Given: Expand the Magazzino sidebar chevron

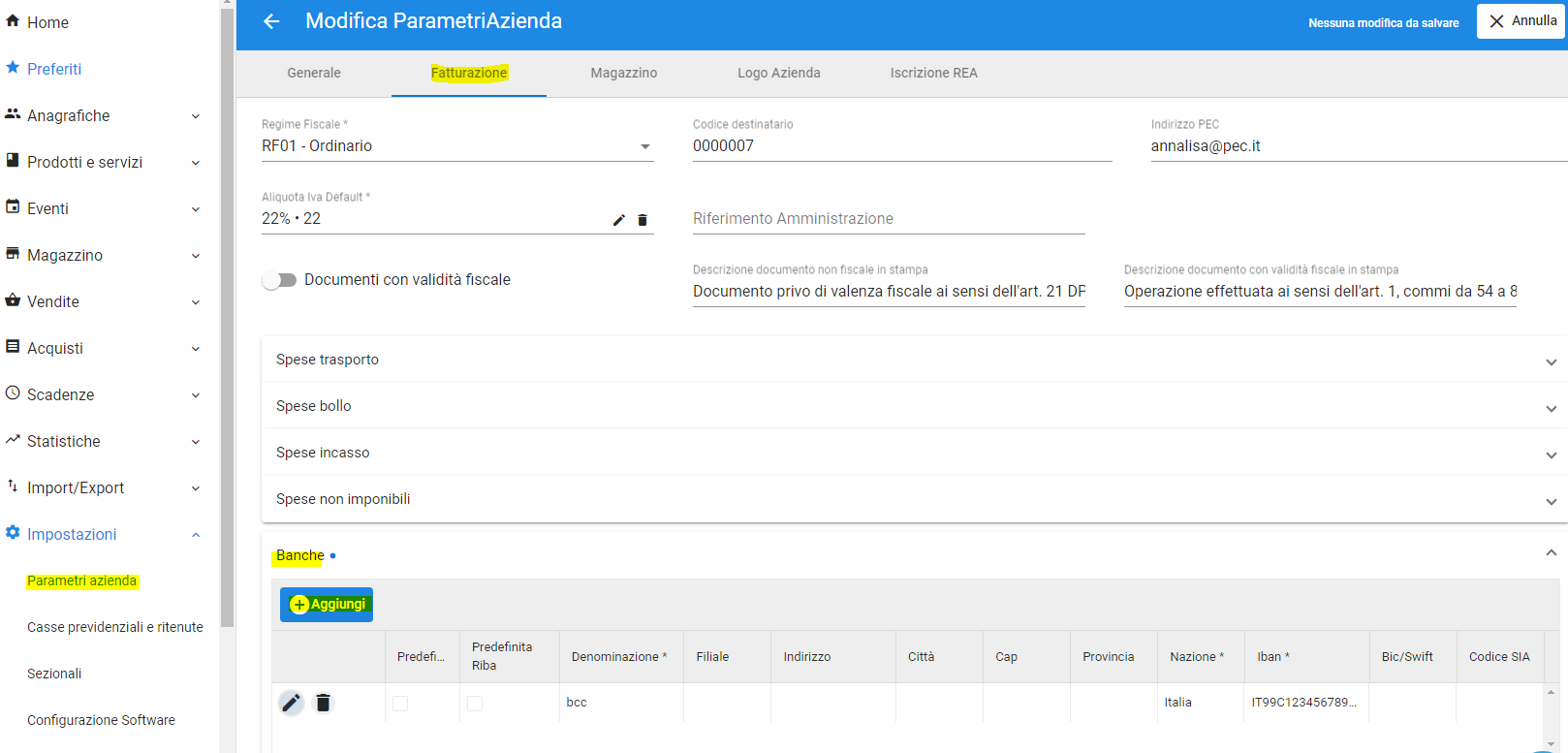Looking at the screenshot, I should coord(196,256).
